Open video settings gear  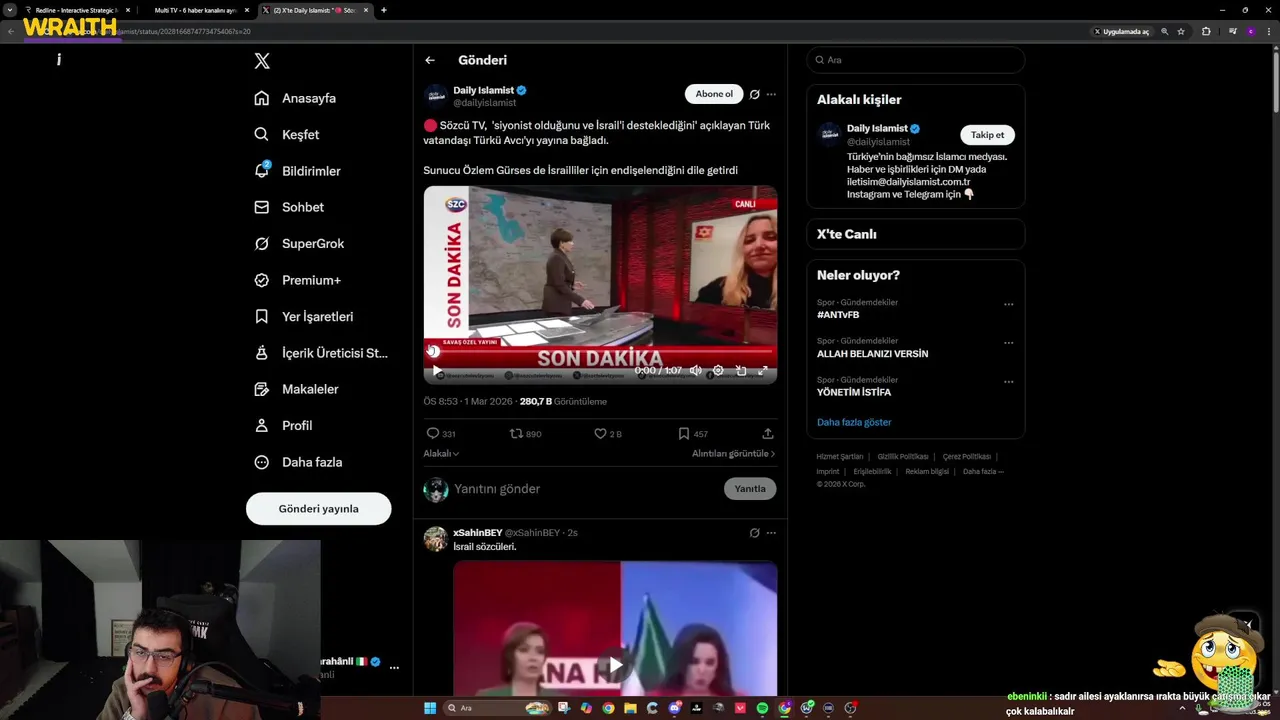pyautogui.click(x=718, y=371)
